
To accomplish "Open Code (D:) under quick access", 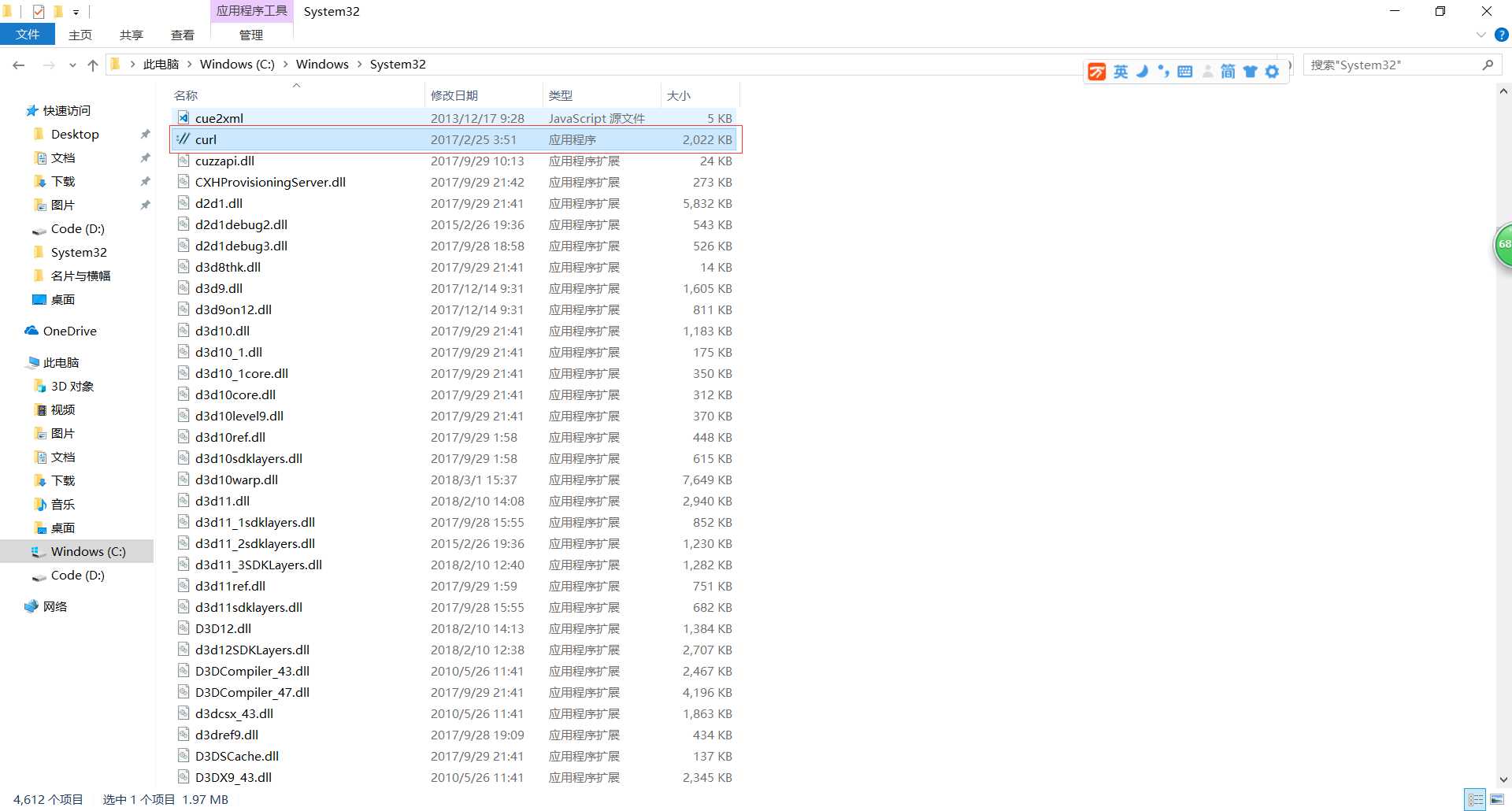I will point(77,229).
